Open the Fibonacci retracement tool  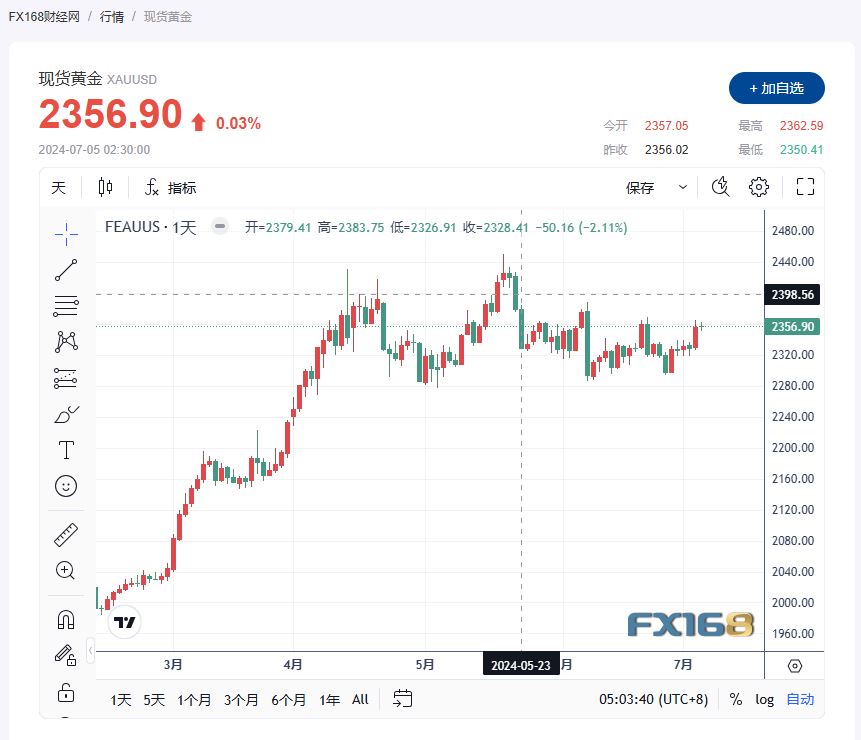pos(66,305)
